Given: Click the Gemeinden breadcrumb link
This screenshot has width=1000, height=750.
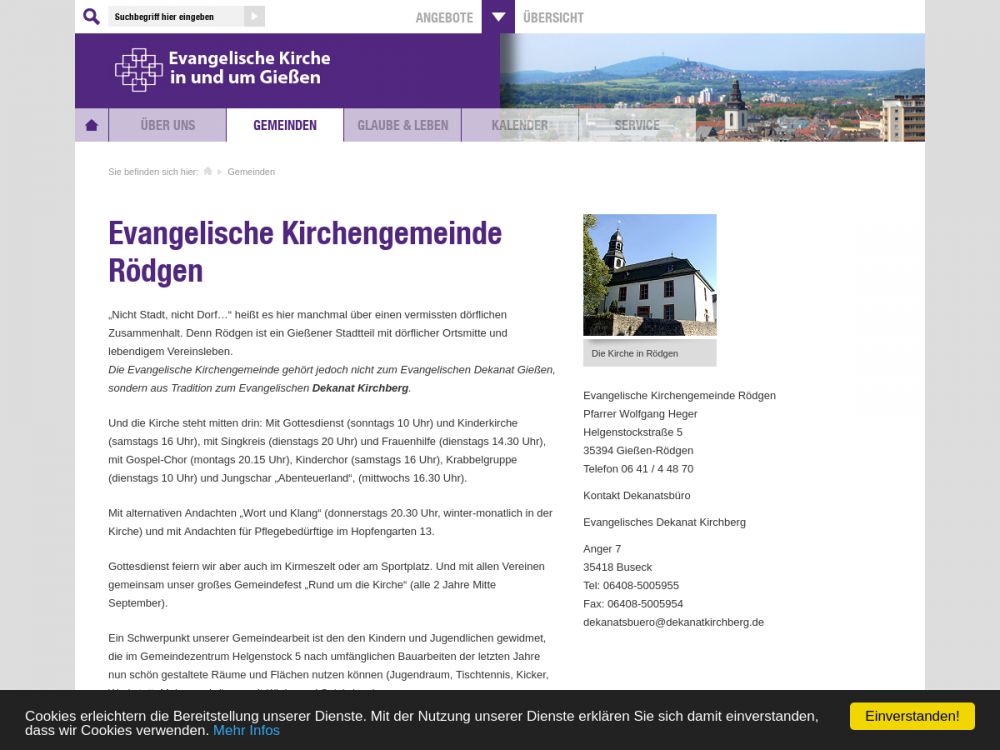Looking at the screenshot, I should point(251,172).
